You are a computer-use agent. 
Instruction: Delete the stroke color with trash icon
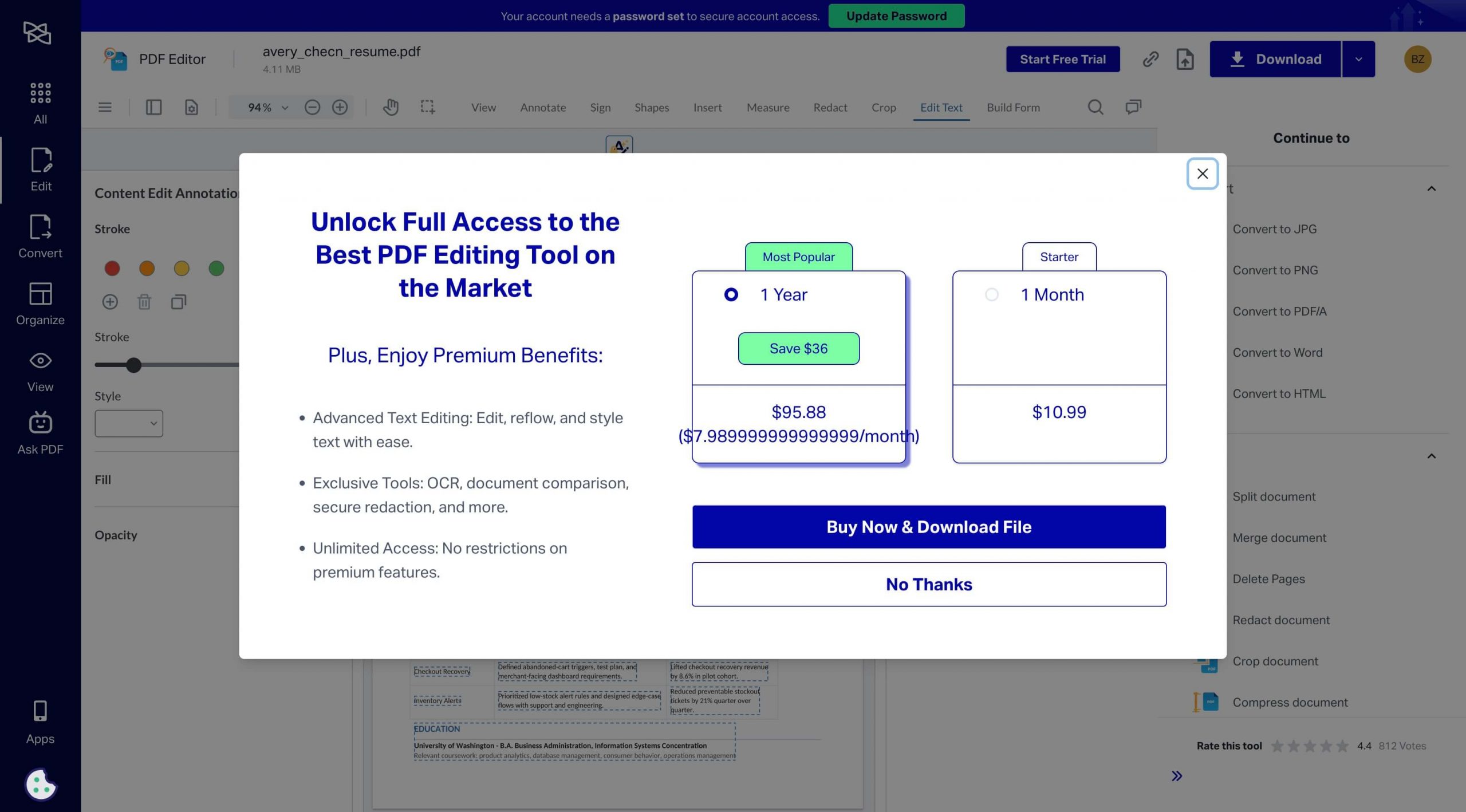tap(144, 302)
